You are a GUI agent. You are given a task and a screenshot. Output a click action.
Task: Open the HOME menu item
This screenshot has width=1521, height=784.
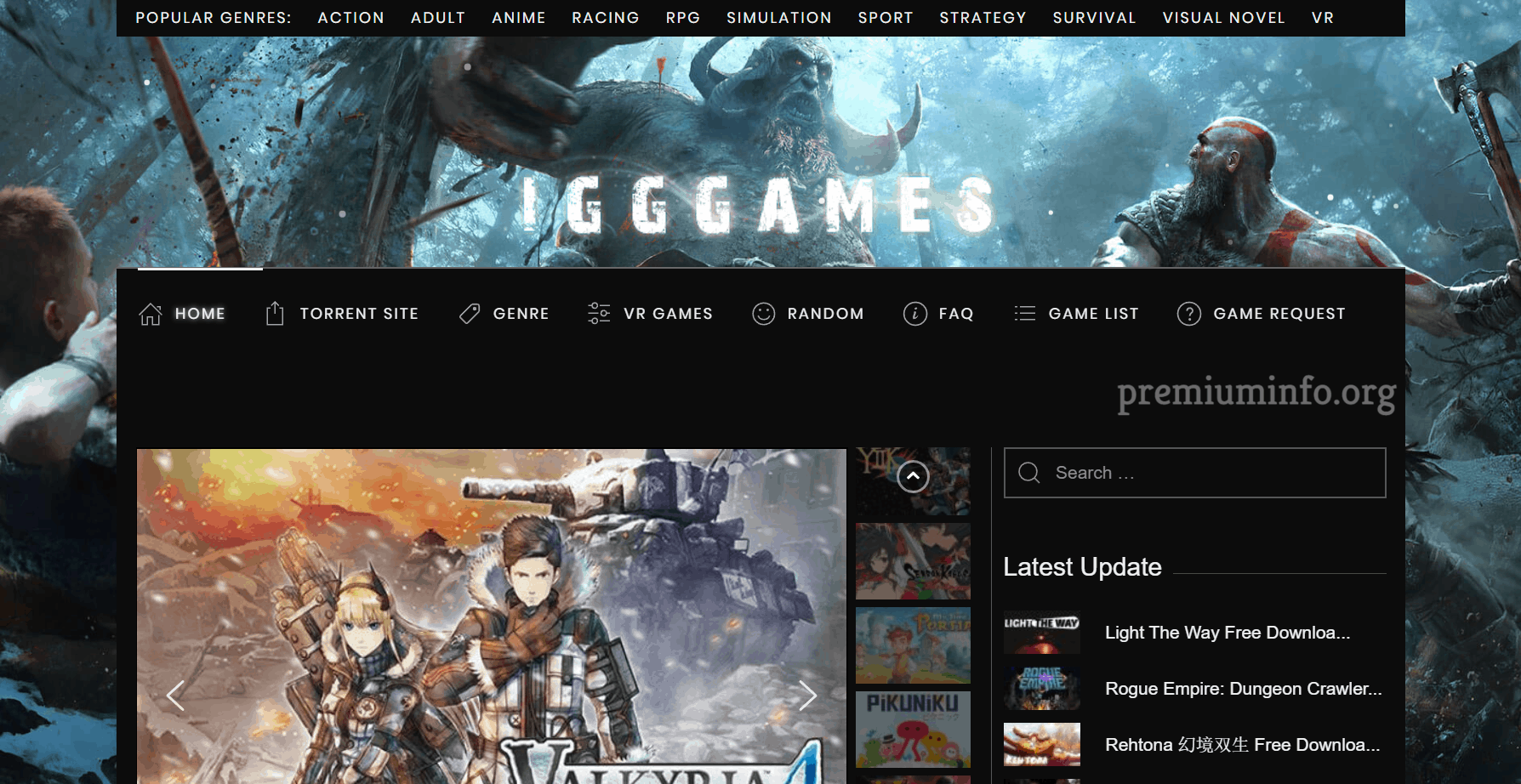200,314
